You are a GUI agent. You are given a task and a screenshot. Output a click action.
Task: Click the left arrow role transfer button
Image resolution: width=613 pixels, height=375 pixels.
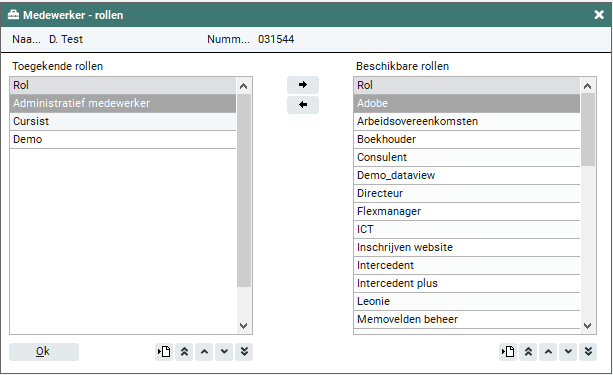(x=303, y=105)
